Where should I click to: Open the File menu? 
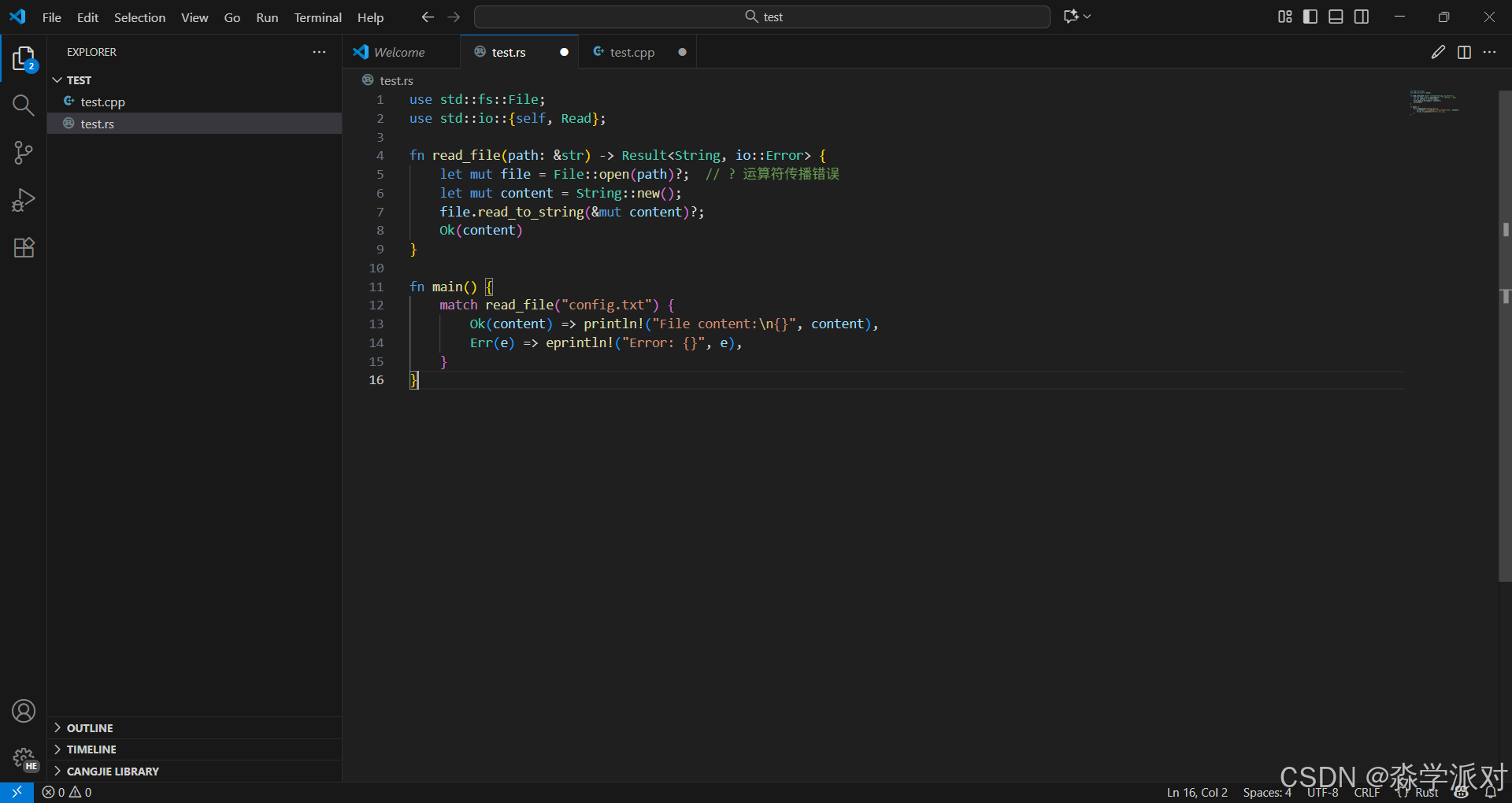[x=52, y=17]
